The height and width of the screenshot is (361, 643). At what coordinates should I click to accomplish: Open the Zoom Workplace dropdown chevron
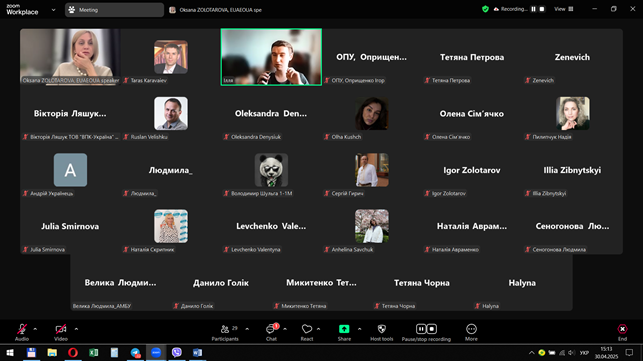pos(53,10)
